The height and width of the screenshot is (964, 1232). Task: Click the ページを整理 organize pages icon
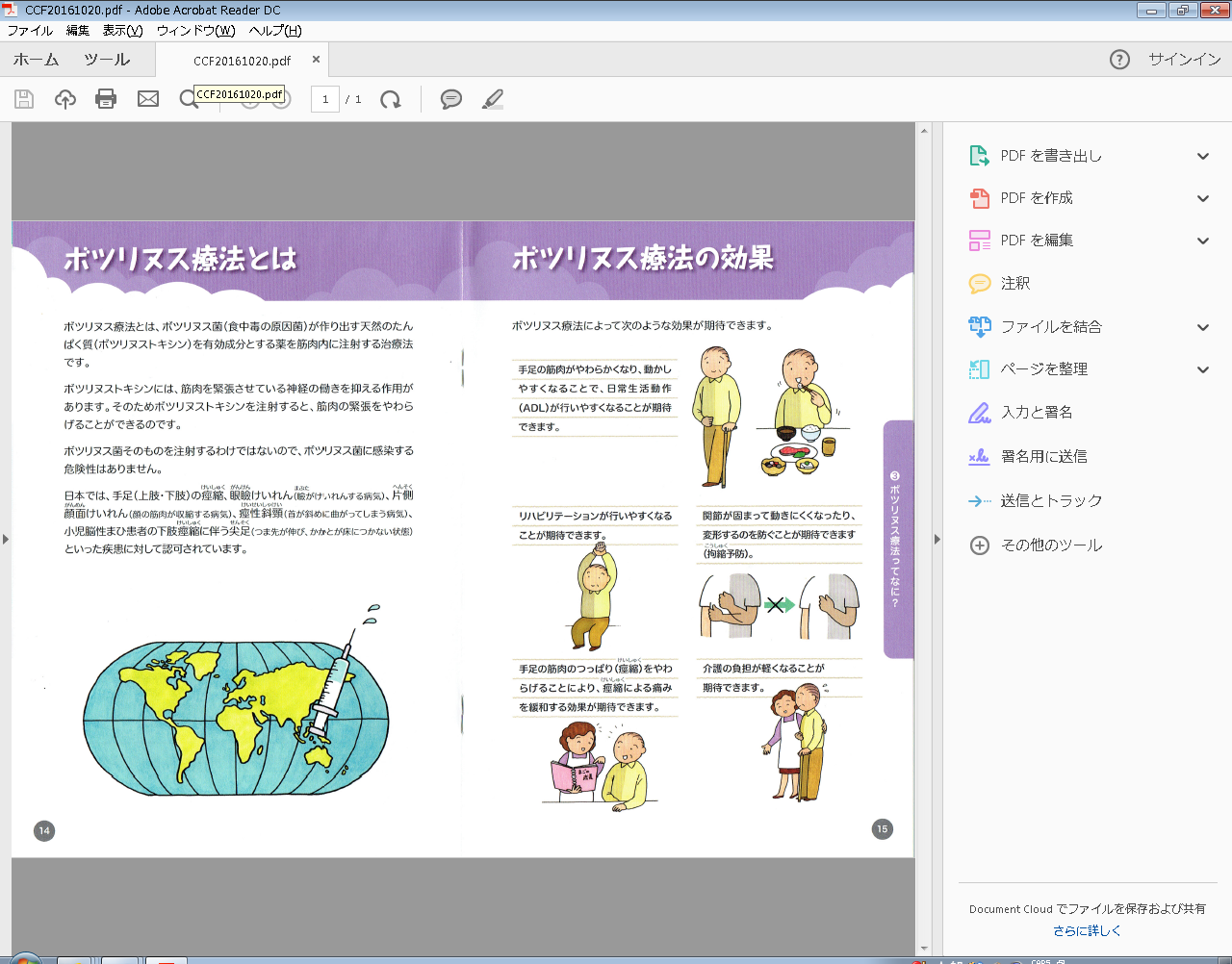[979, 369]
